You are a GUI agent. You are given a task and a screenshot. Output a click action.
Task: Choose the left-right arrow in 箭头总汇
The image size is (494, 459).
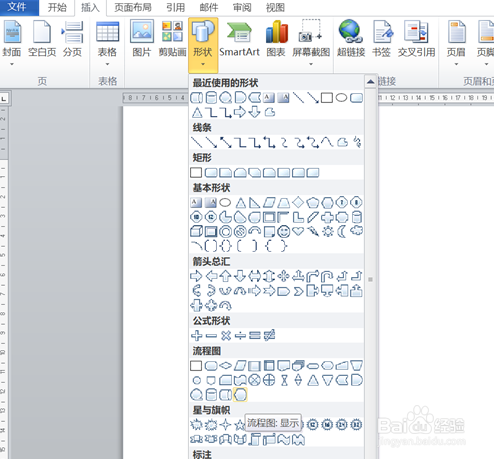coord(255,276)
